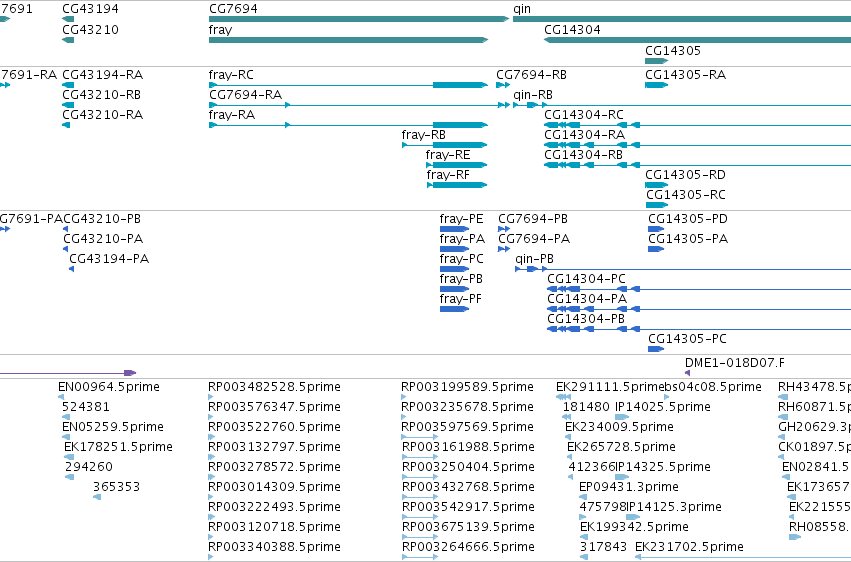Select the EP09431.3prime EST label
The height and width of the screenshot is (562, 851).
point(629,487)
